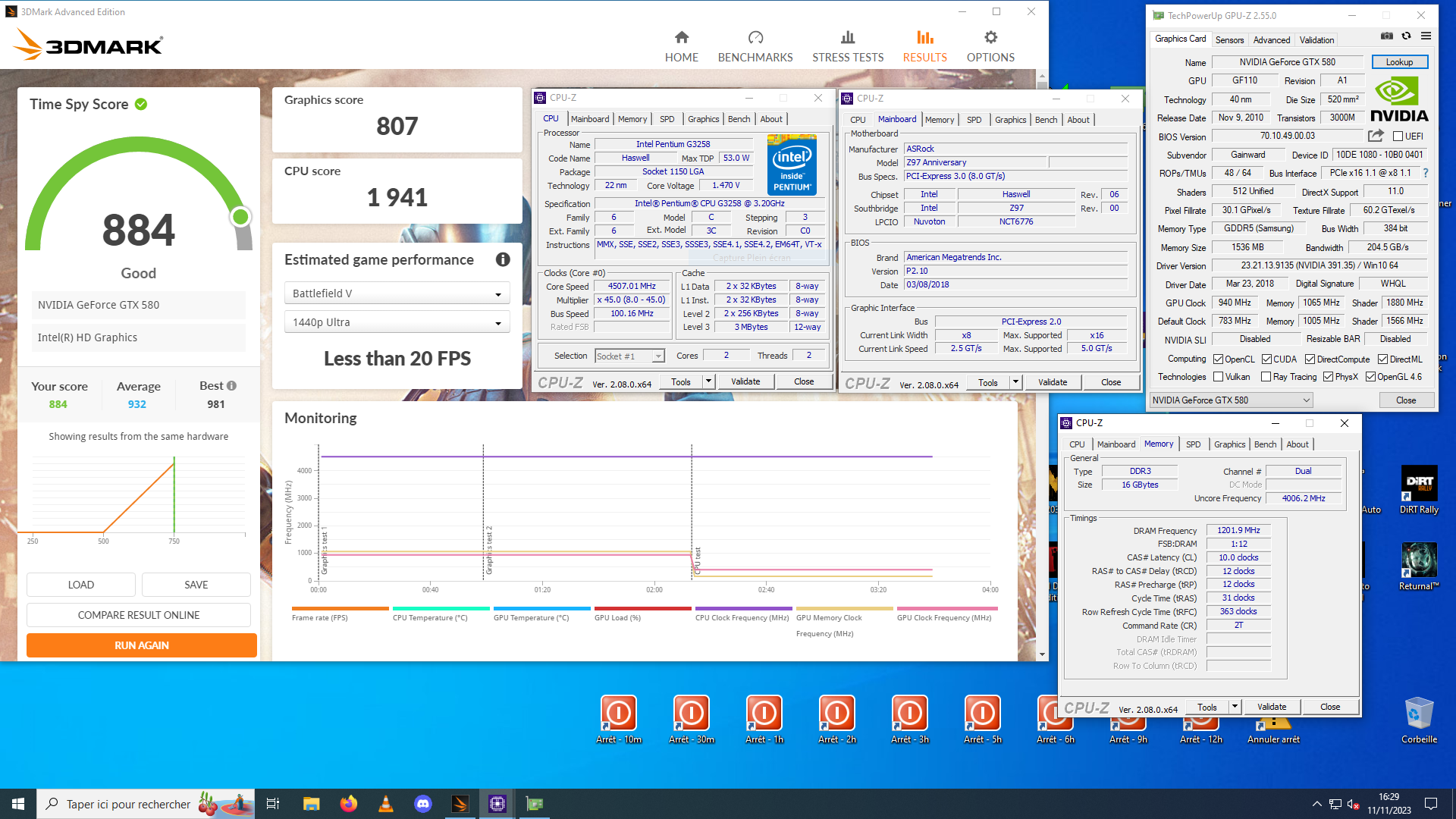Click the info icon next to Best score
1456x819 pixels.
pyautogui.click(x=232, y=386)
